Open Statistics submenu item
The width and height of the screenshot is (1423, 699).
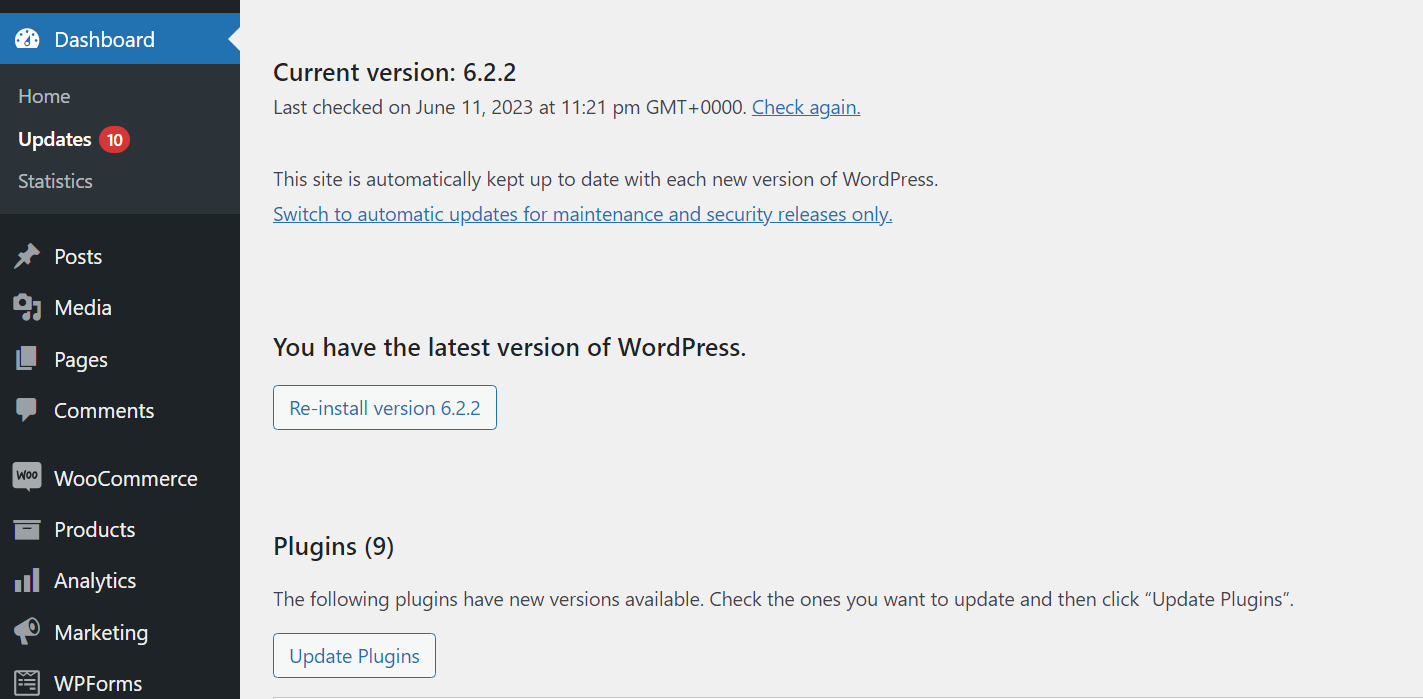(55, 181)
